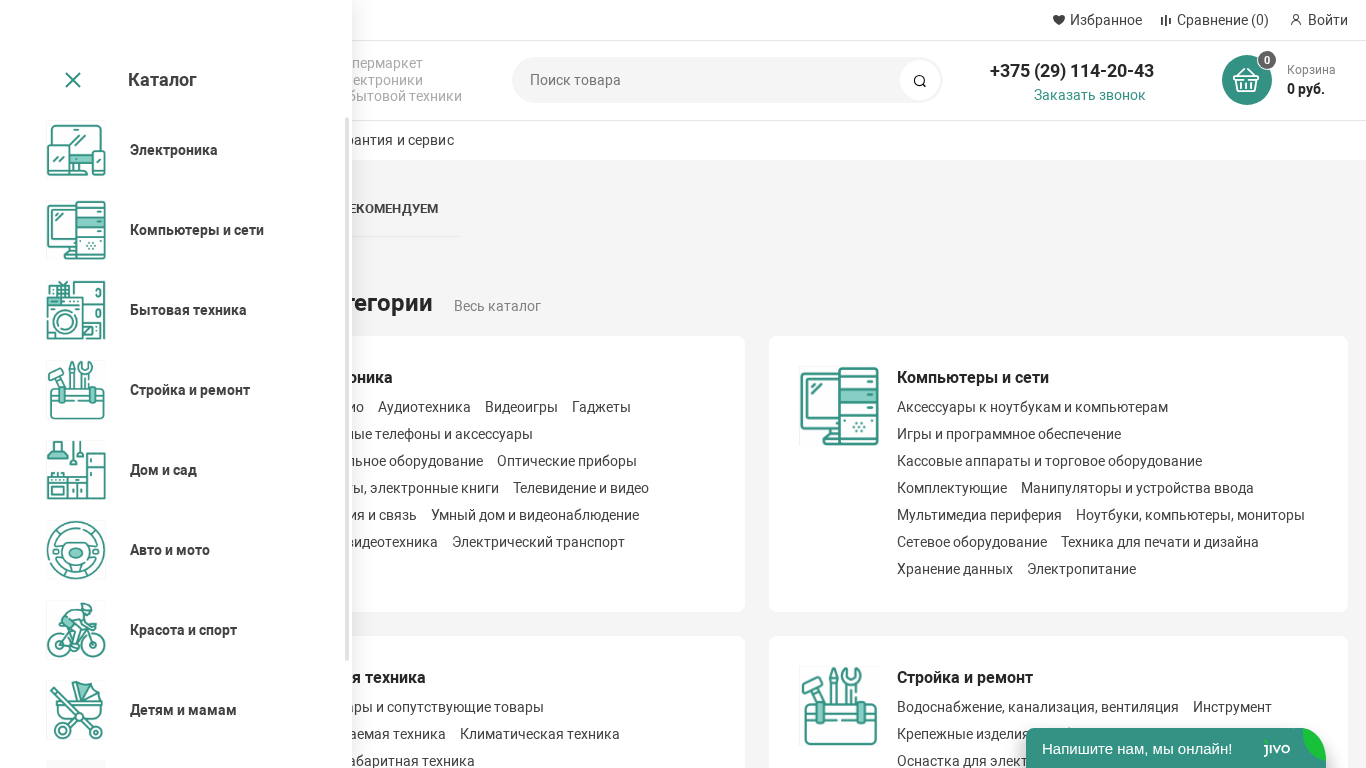Screen dimensions: 1366x768
Task: Click the Электроника icon in the catalog sidebar
Action: pos(76,150)
